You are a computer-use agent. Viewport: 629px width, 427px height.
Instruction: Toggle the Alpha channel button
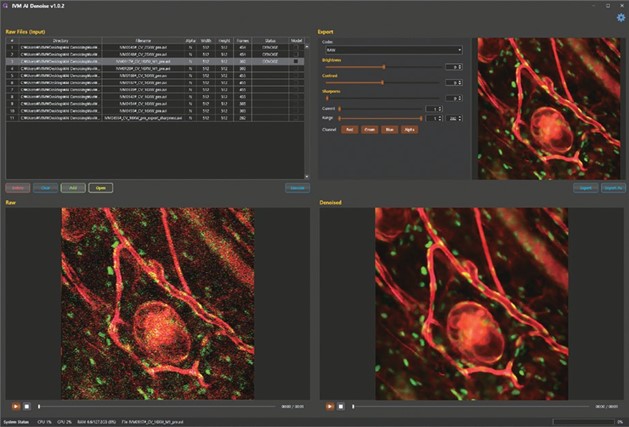410,129
